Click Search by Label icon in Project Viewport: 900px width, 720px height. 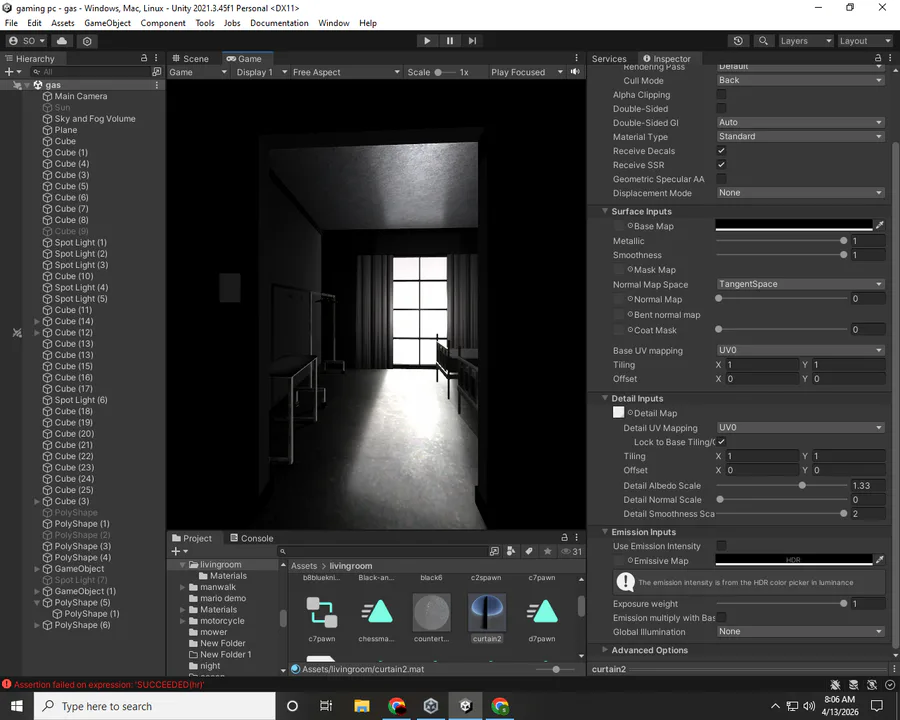529,551
